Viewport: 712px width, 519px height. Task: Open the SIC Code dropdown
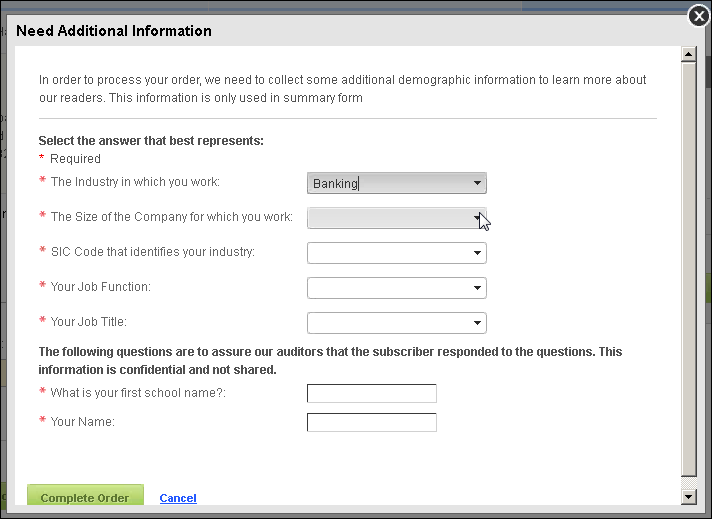pyautogui.click(x=396, y=253)
